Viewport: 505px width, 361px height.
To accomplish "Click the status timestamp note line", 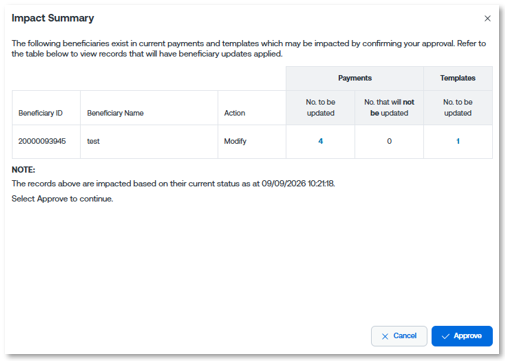I will click(x=173, y=184).
